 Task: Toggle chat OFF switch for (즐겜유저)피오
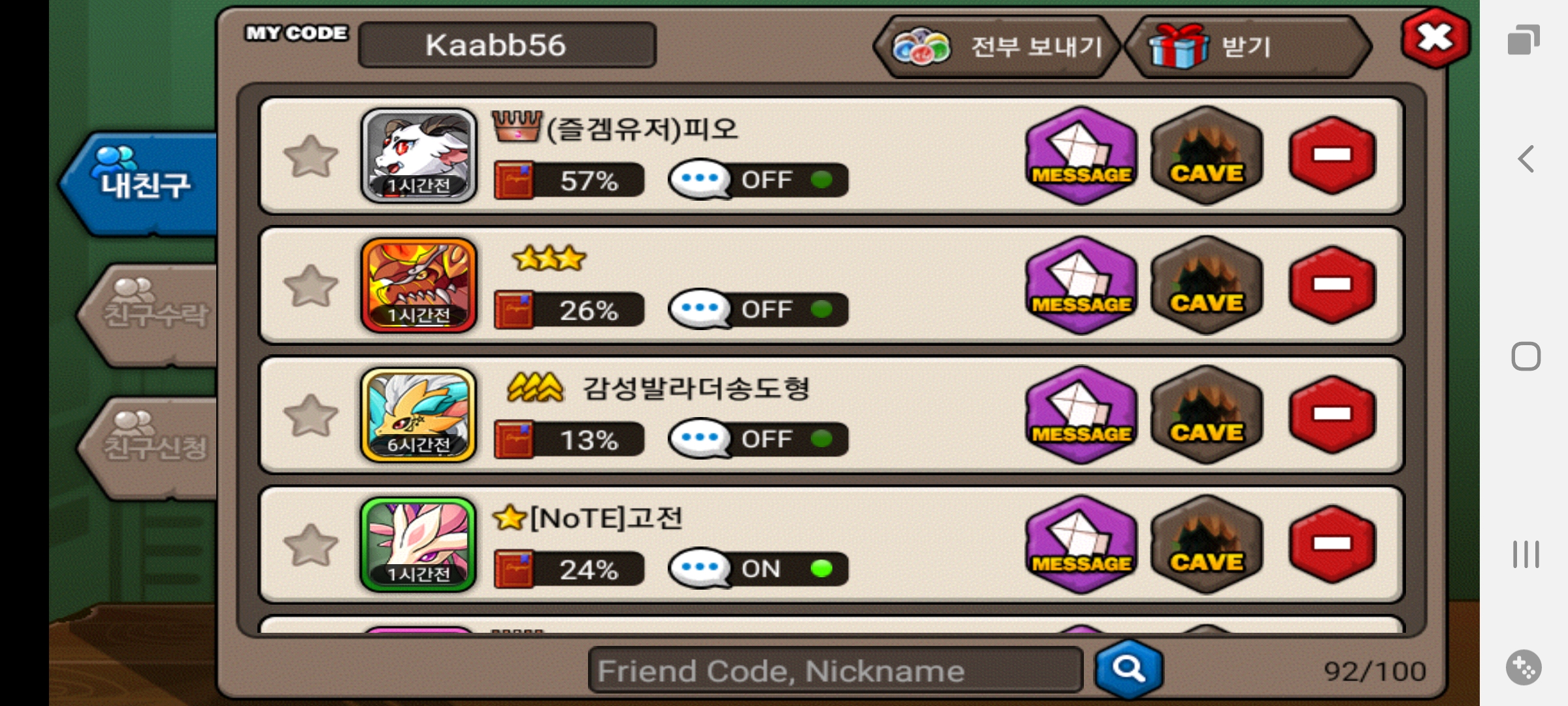click(x=758, y=180)
